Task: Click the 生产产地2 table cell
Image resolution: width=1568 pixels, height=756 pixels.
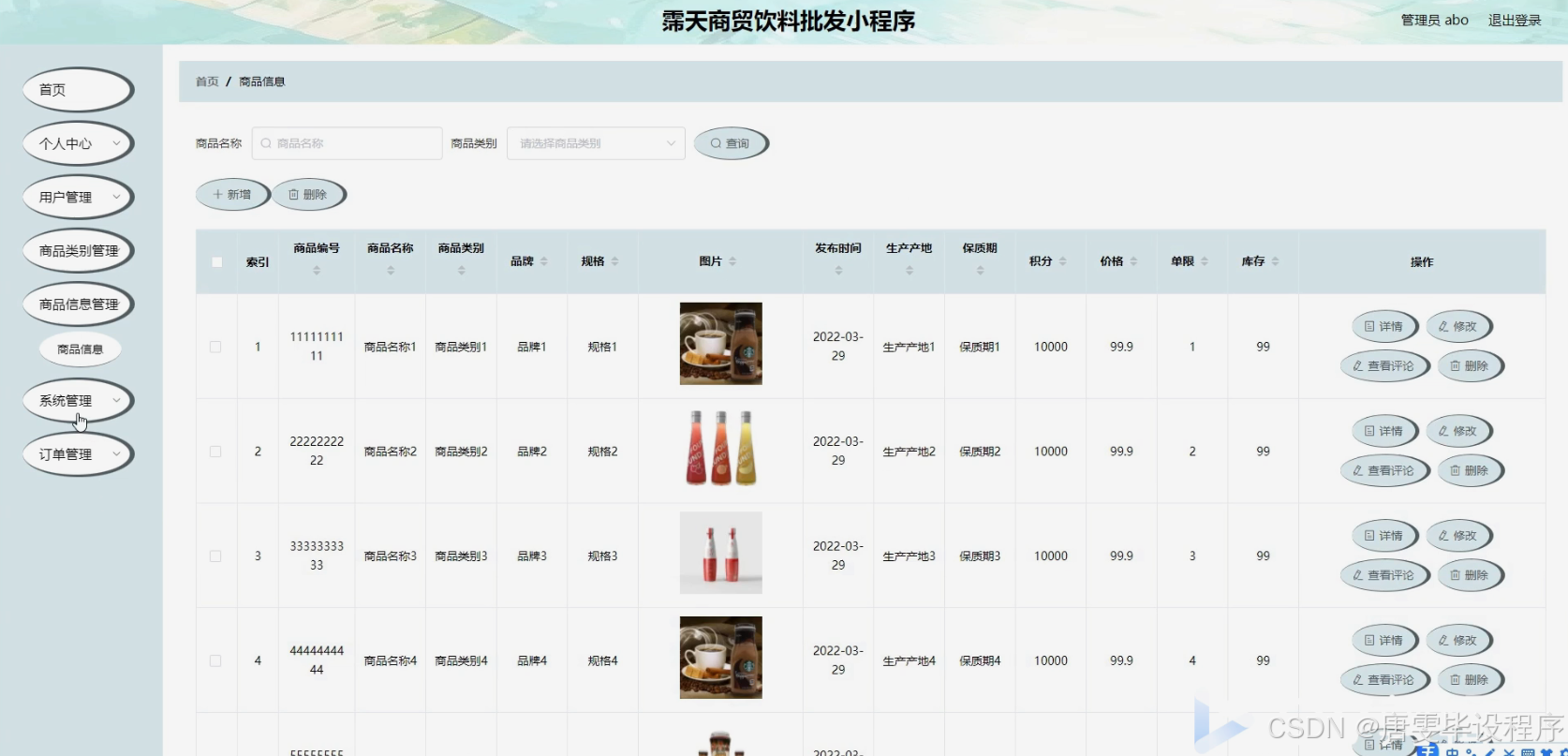Action: tap(909, 452)
